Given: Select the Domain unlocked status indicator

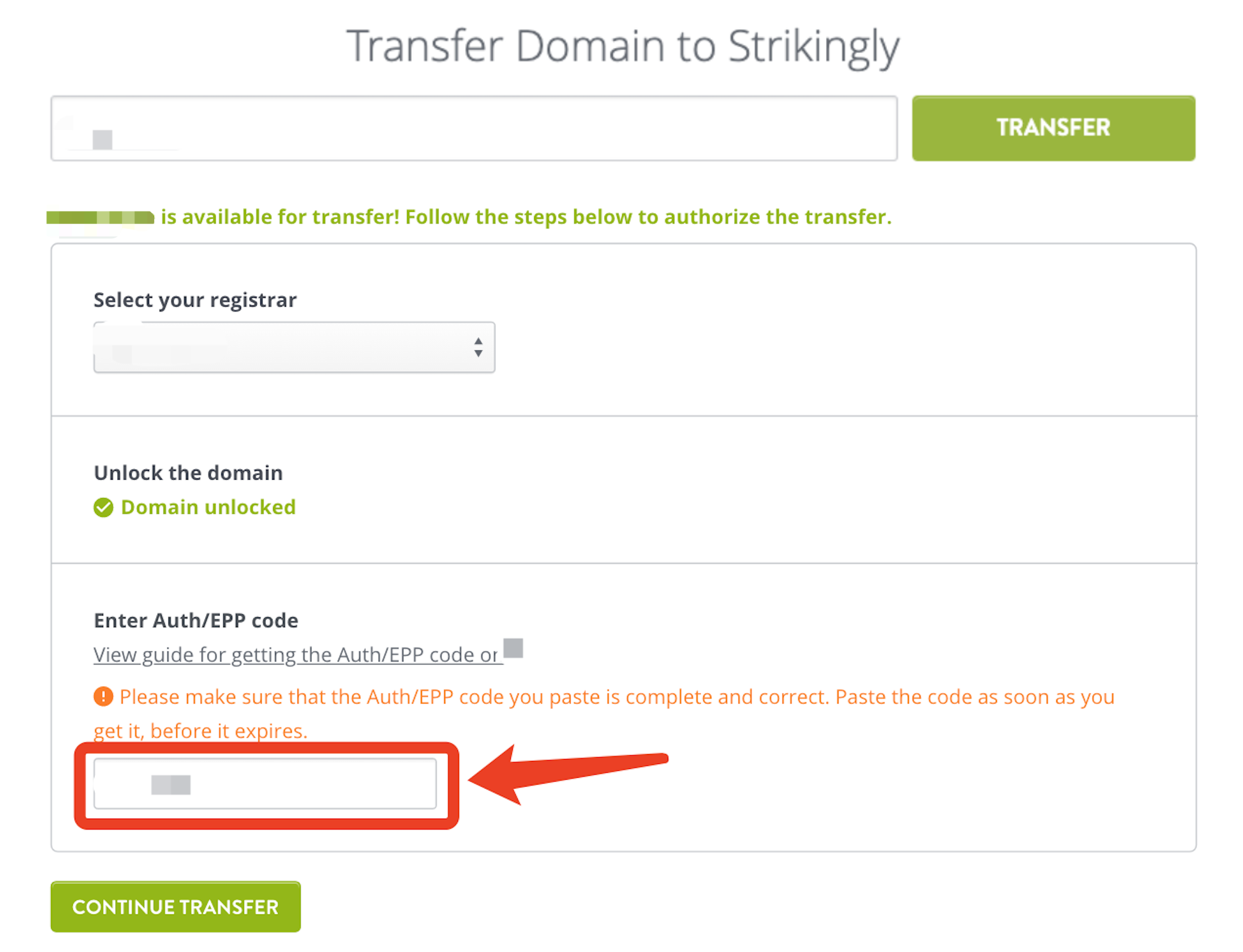Looking at the screenshot, I should pos(195,507).
